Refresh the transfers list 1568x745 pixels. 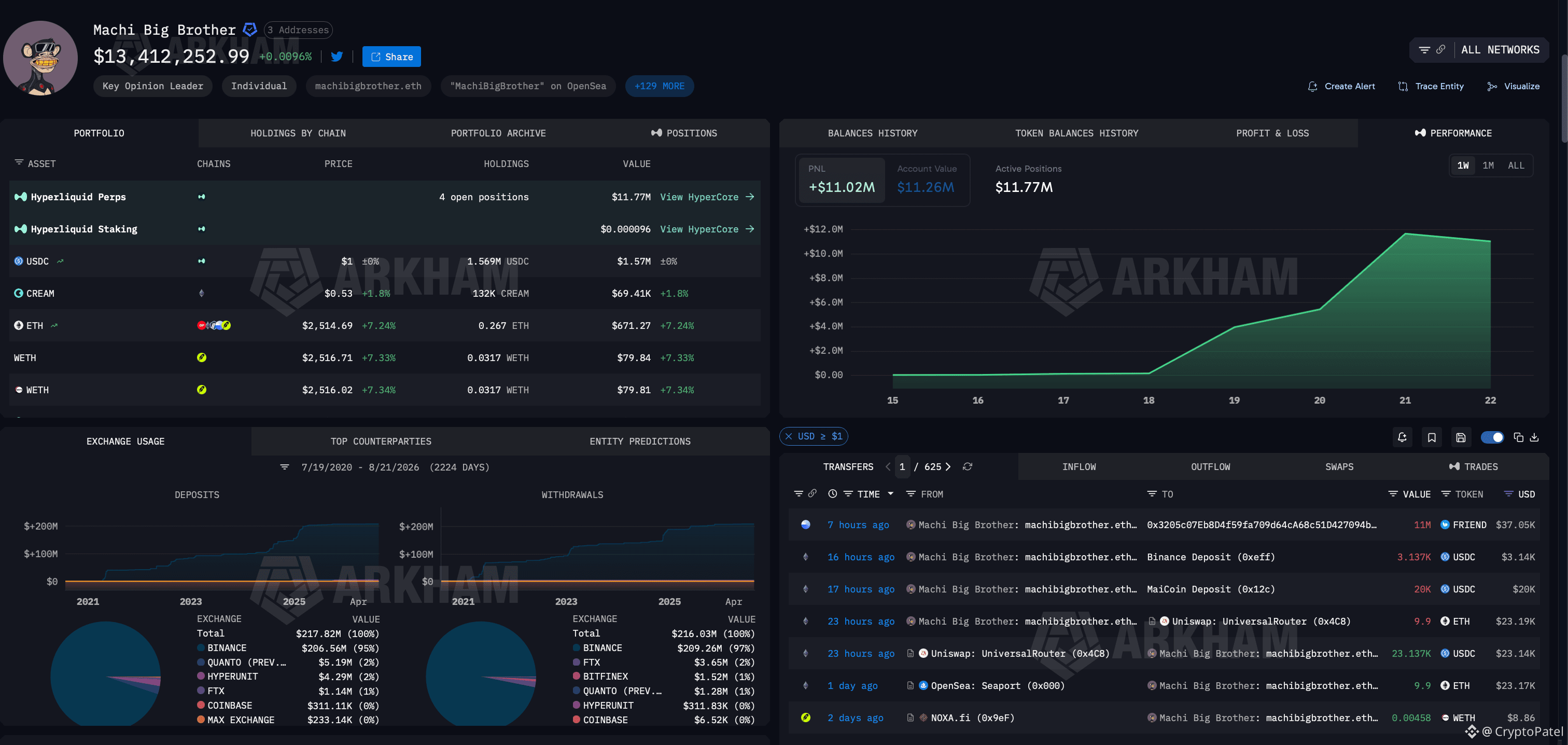pyautogui.click(x=967, y=466)
